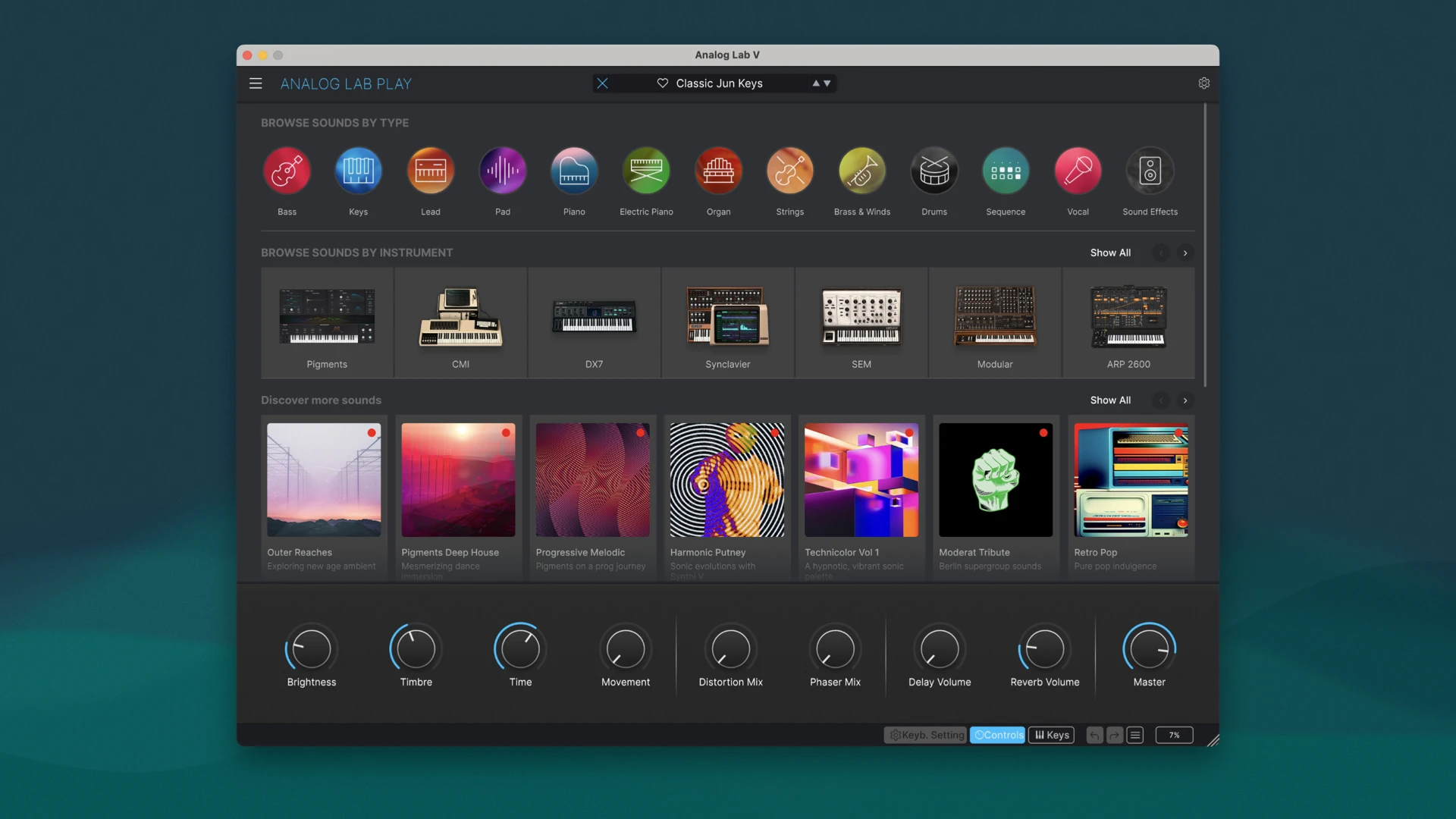This screenshot has width=1456, height=819.
Task: Like the Classic Jun Keys preset with the heart
Action: [x=662, y=83]
